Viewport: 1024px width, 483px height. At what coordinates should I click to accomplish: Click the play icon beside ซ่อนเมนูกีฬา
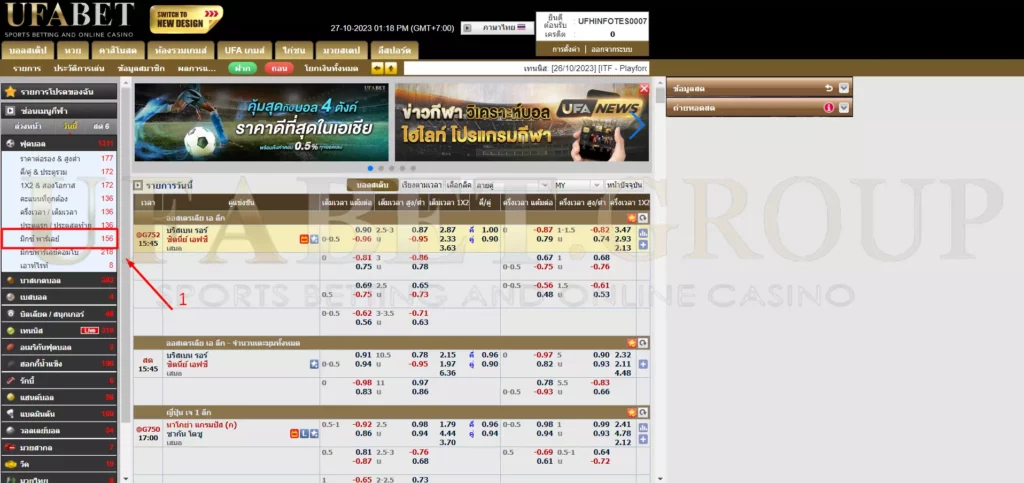coord(10,111)
